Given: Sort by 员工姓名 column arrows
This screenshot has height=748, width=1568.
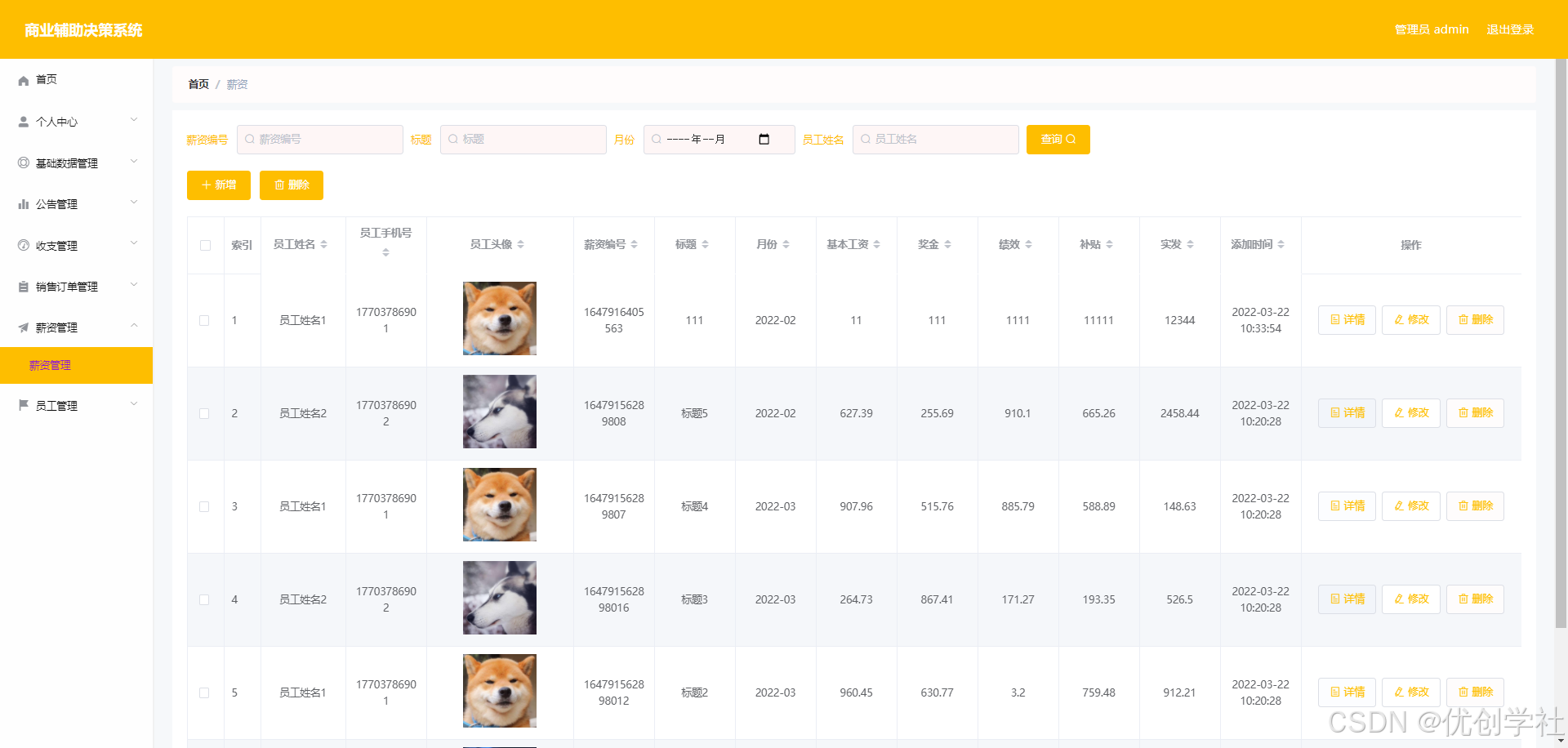Looking at the screenshot, I should coord(323,244).
